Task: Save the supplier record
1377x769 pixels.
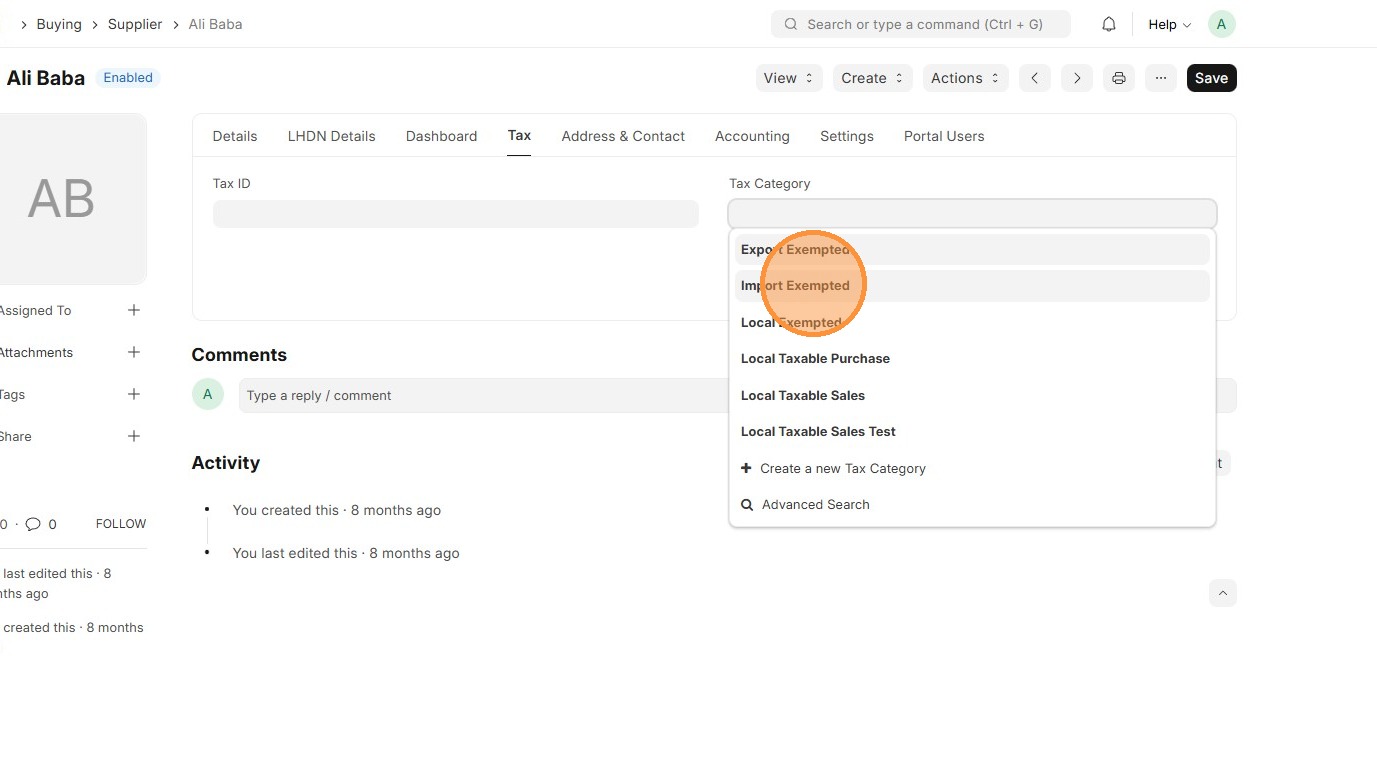Action: click(1211, 78)
